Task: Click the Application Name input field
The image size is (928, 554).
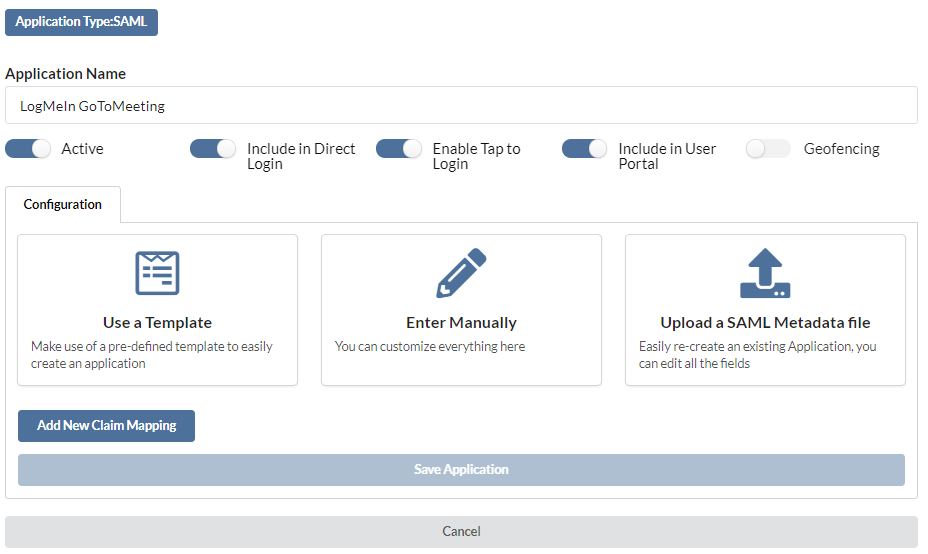Action: pyautogui.click(x=461, y=105)
